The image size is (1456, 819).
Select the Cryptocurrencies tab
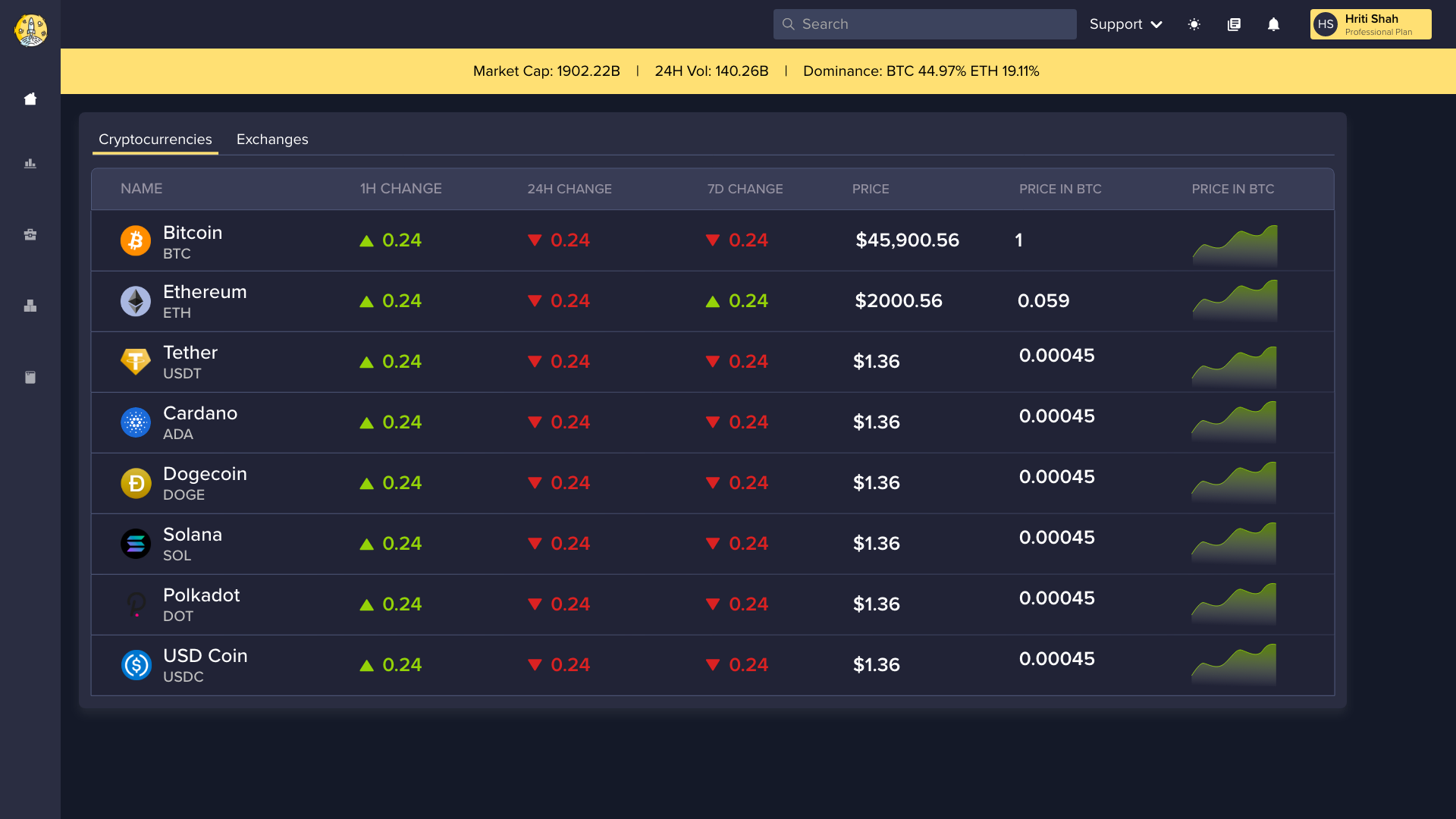point(155,140)
